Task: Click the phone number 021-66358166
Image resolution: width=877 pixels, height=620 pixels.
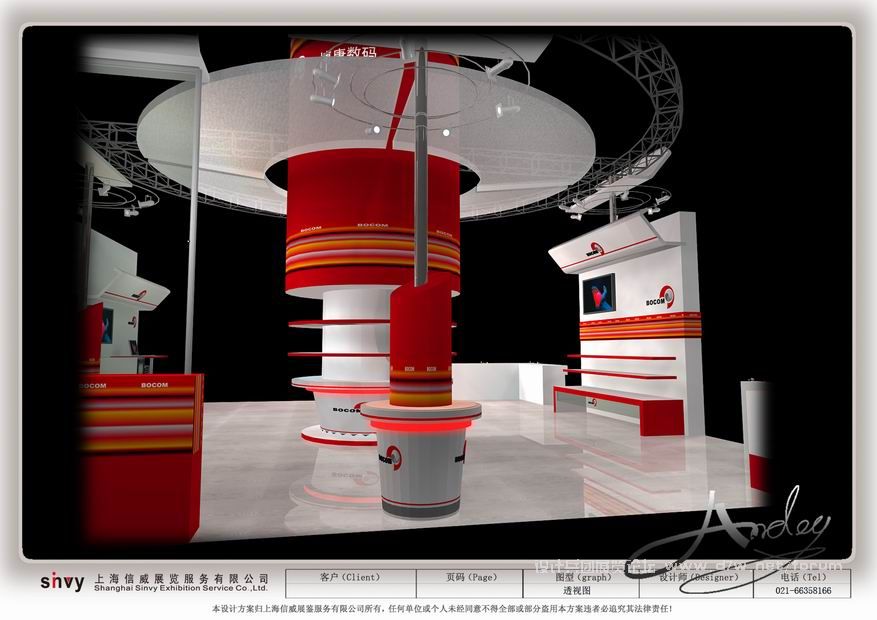Action: pos(803,590)
